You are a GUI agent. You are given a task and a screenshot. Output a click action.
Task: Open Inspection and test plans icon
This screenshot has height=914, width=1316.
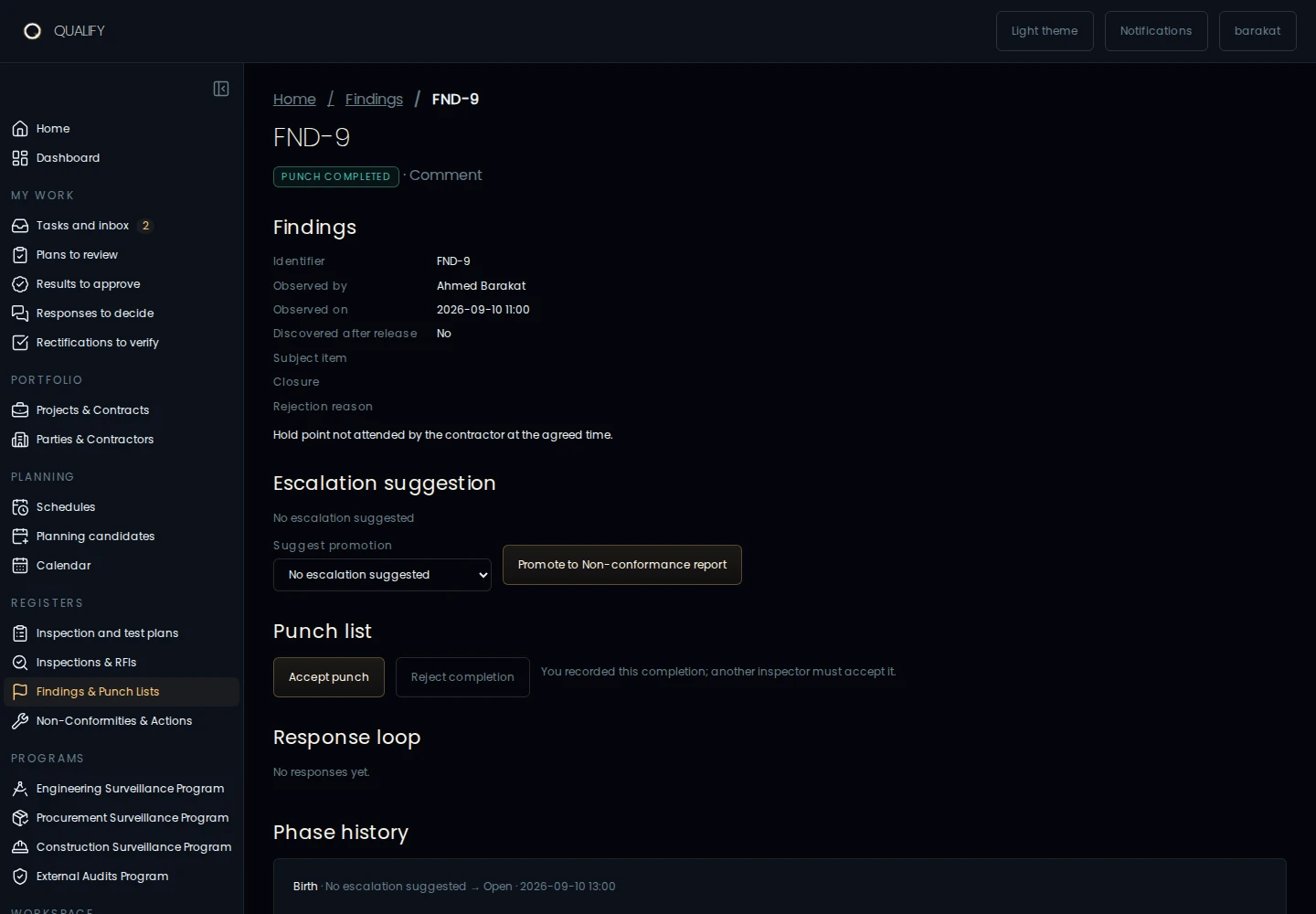pyautogui.click(x=20, y=633)
